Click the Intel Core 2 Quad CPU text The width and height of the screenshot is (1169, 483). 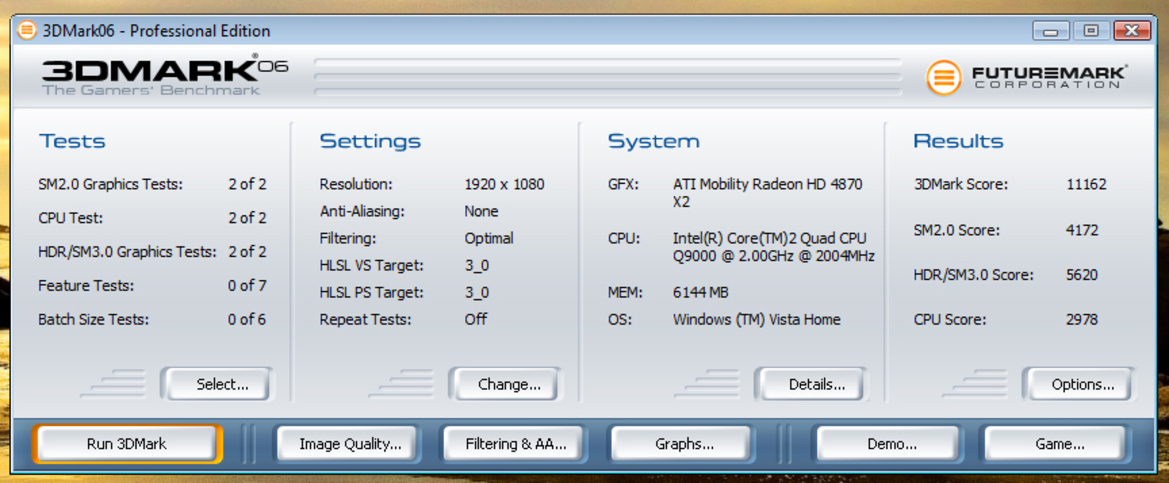tap(773, 247)
